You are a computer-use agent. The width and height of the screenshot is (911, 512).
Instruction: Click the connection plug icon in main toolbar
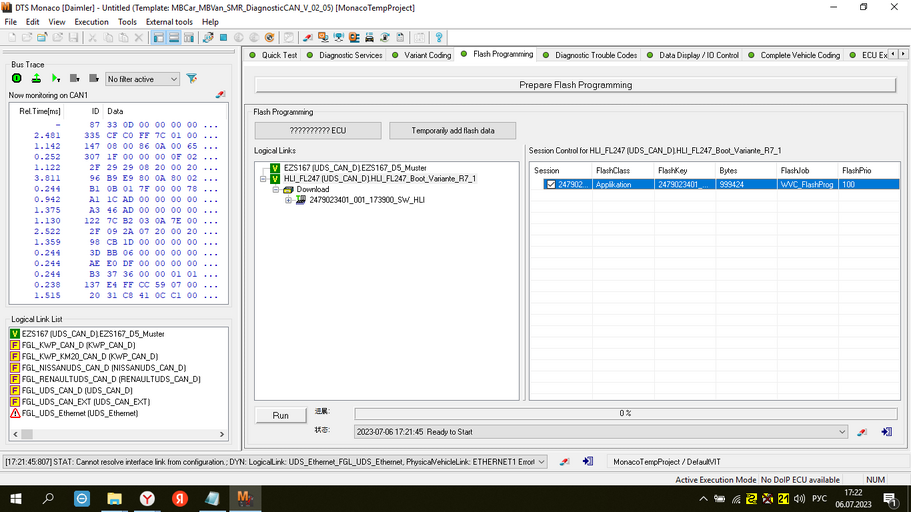pyautogui.click(x=208, y=38)
